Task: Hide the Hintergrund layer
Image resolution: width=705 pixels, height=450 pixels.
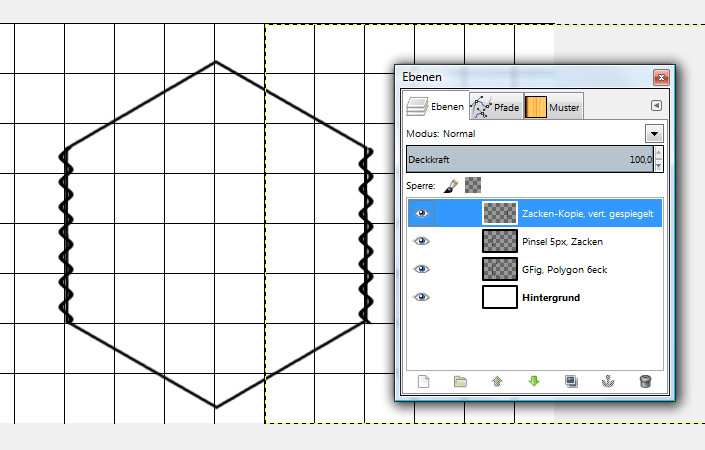Action: (422, 297)
